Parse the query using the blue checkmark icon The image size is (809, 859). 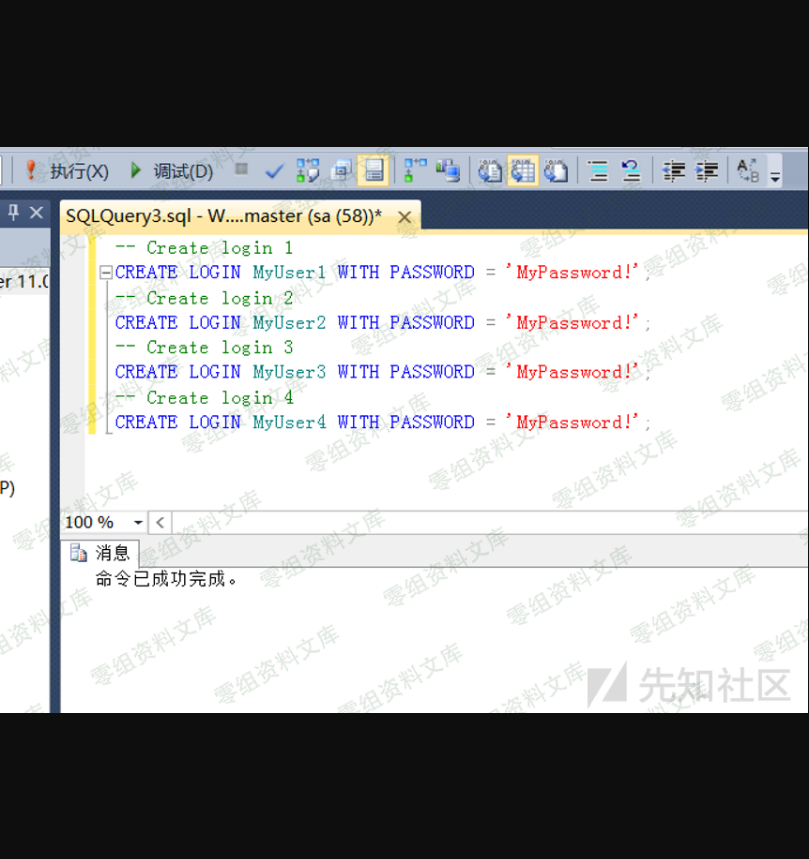pos(274,171)
